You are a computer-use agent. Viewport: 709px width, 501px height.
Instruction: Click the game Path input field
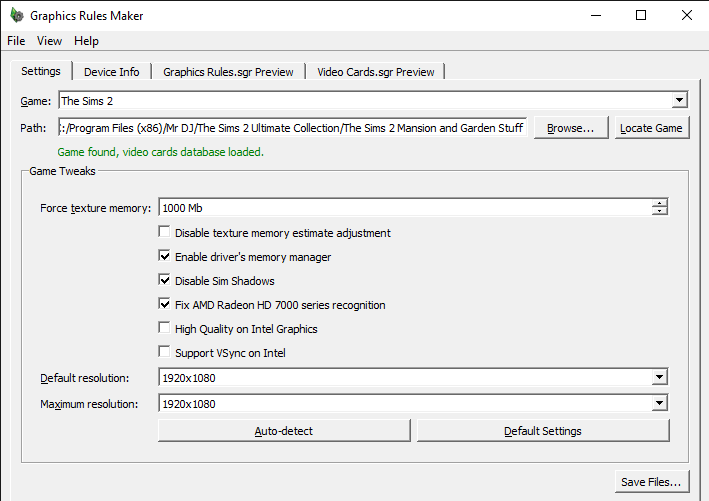tap(292, 128)
